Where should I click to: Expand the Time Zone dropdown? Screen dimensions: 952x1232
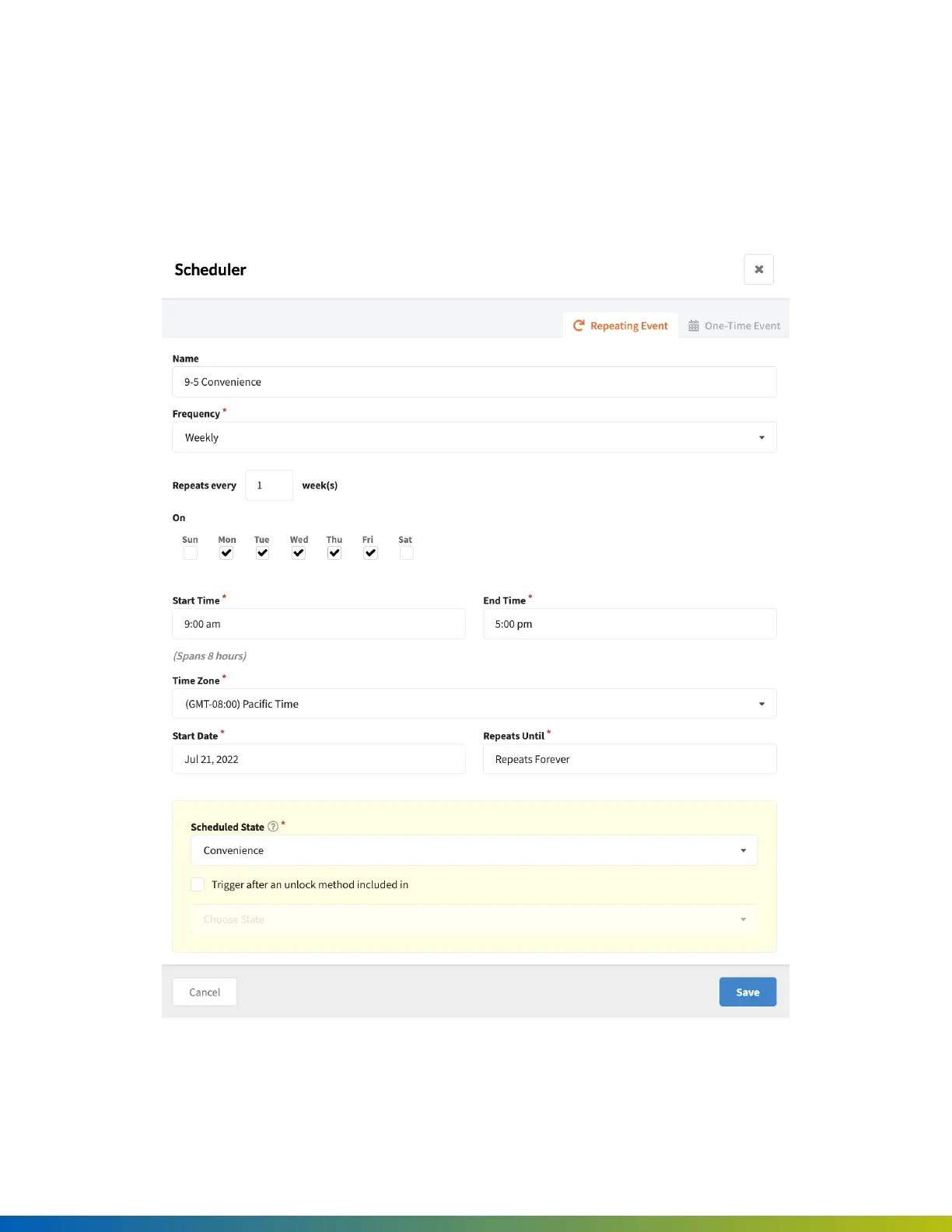coord(474,704)
